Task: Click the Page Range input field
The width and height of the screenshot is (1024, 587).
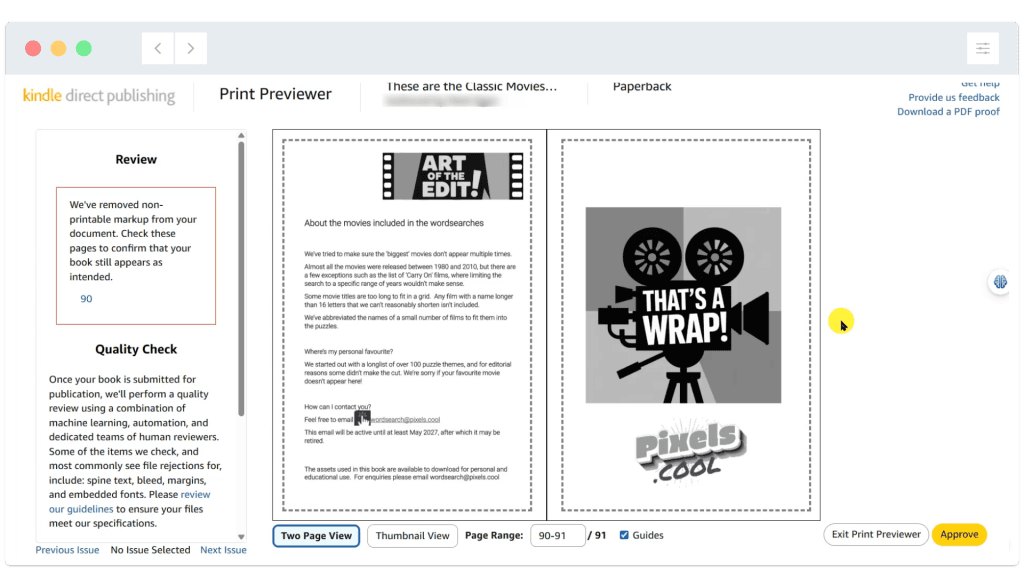Action: [557, 535]
